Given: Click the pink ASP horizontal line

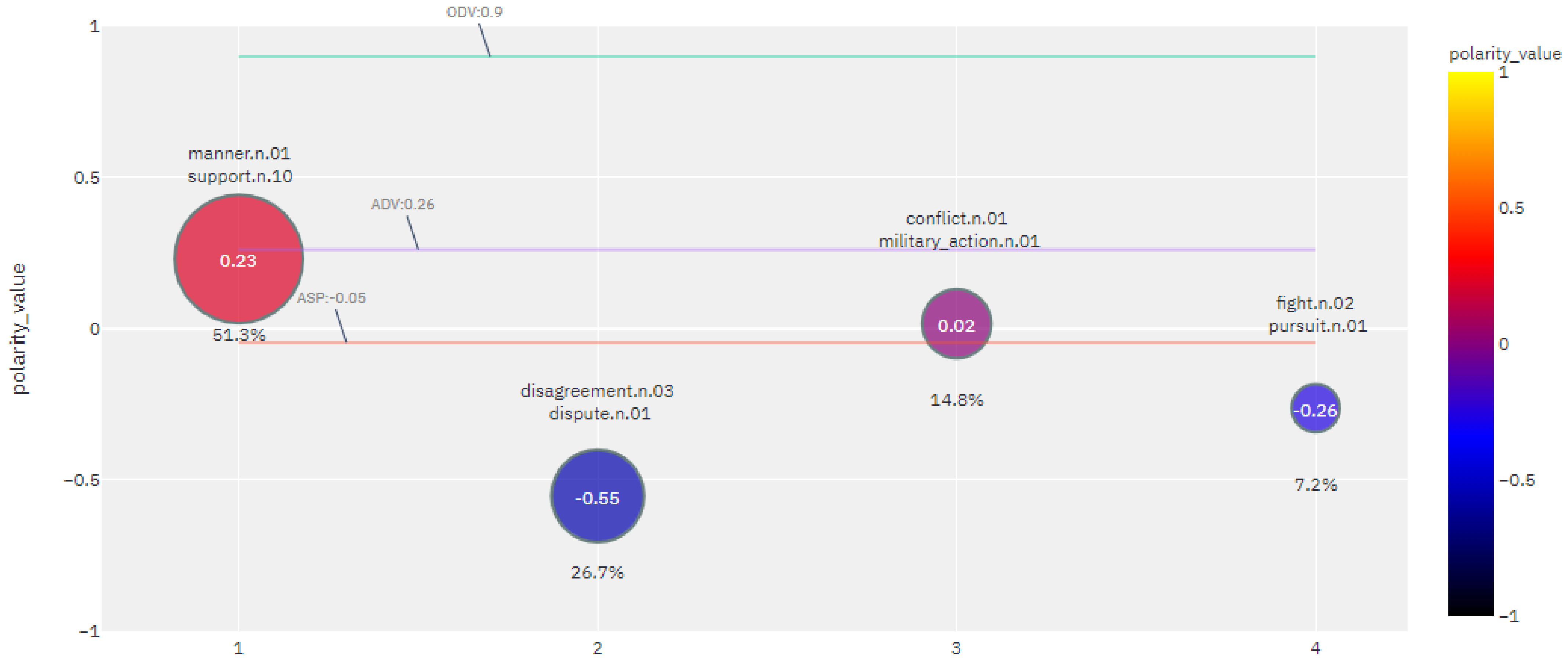Looking at the screenshot, I should click(777, 343).
